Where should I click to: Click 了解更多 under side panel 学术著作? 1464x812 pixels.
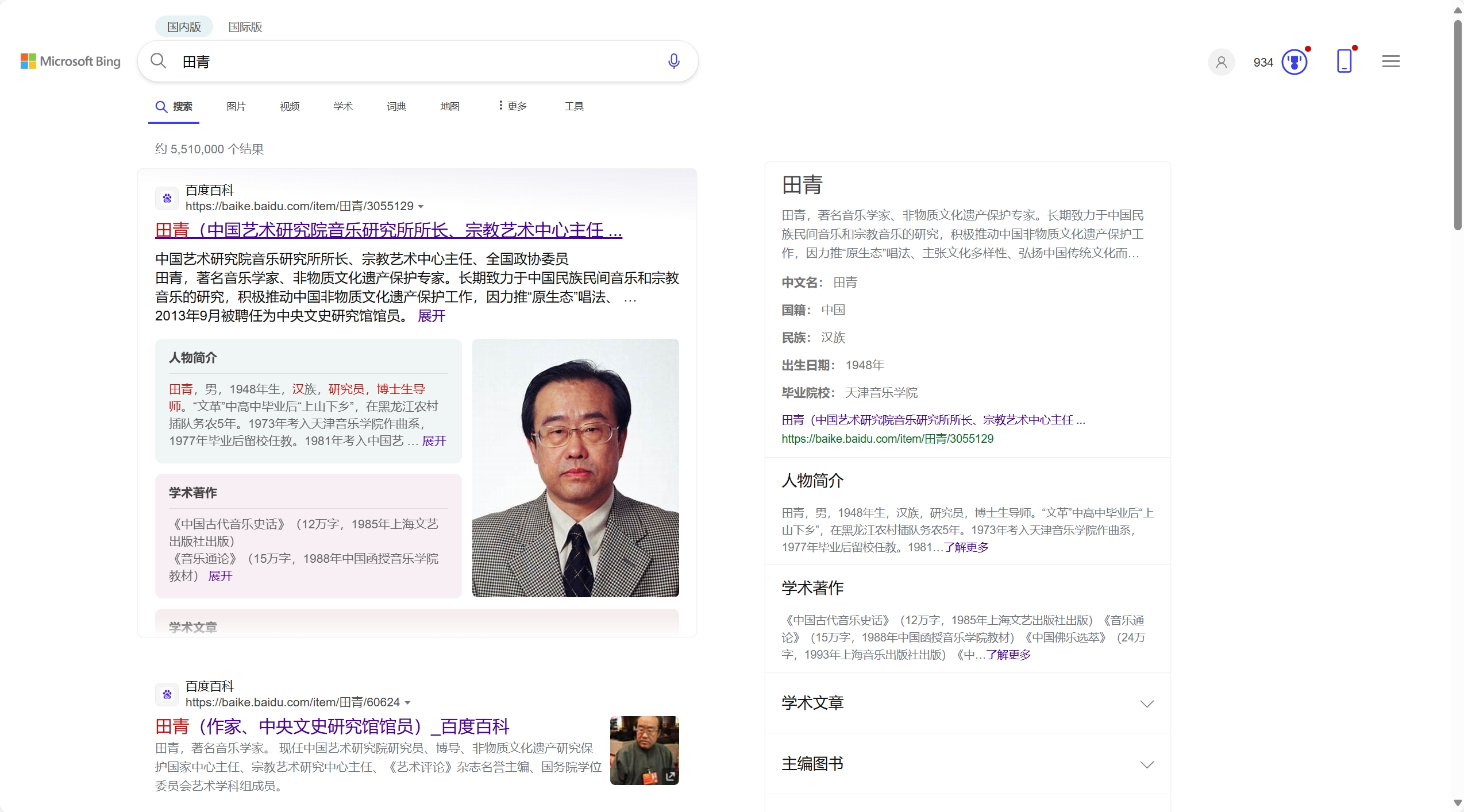pyautogui.click(x=1008, y=655)
